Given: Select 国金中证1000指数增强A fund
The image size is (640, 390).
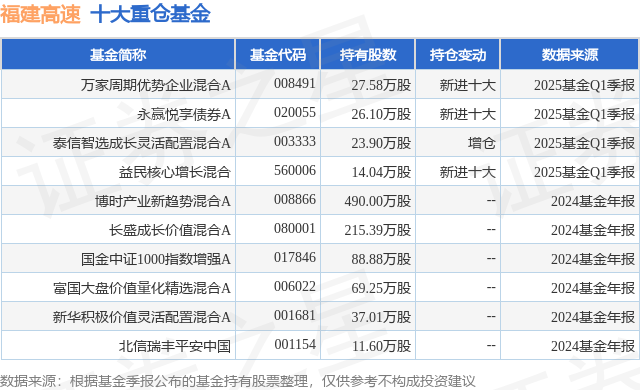Looking at the screenshot, I should [x=156, y=259].
